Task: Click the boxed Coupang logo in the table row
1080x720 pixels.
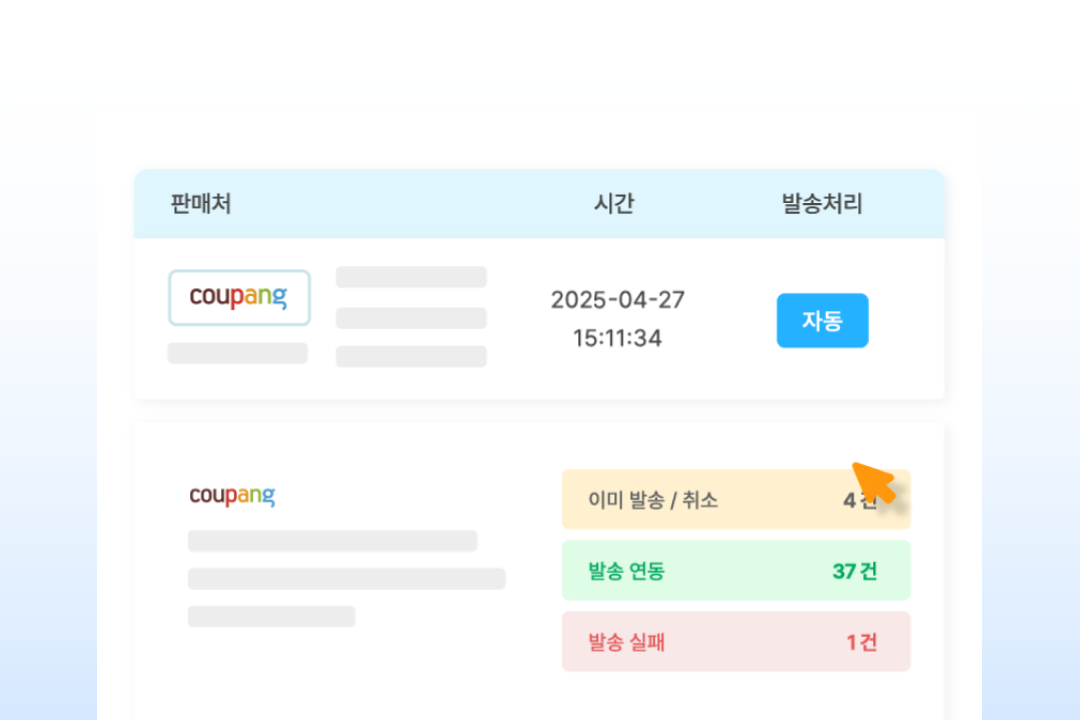Action: click(x=239, y=297)
